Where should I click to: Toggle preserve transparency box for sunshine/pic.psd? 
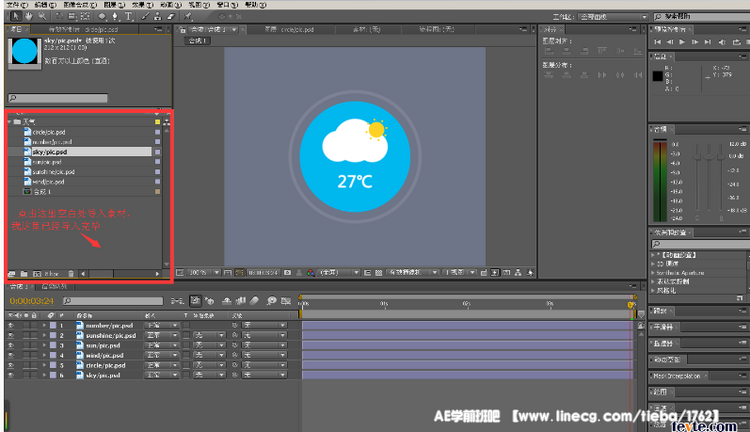(186, 335)
